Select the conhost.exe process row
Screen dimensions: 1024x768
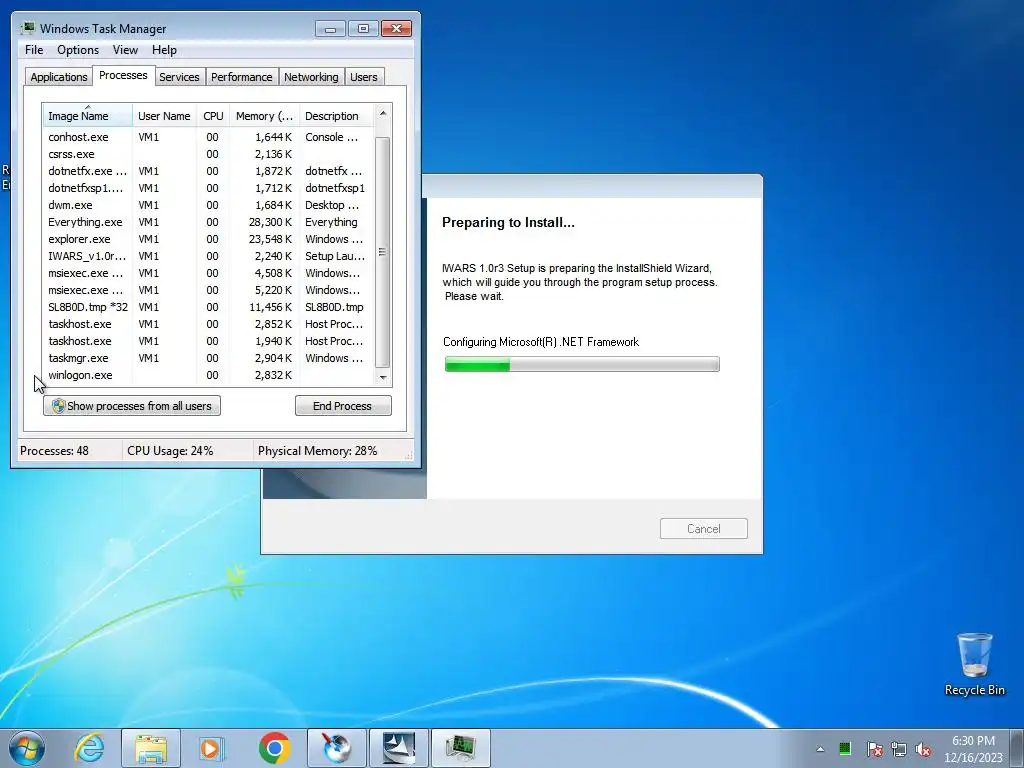tap(208, 137)
